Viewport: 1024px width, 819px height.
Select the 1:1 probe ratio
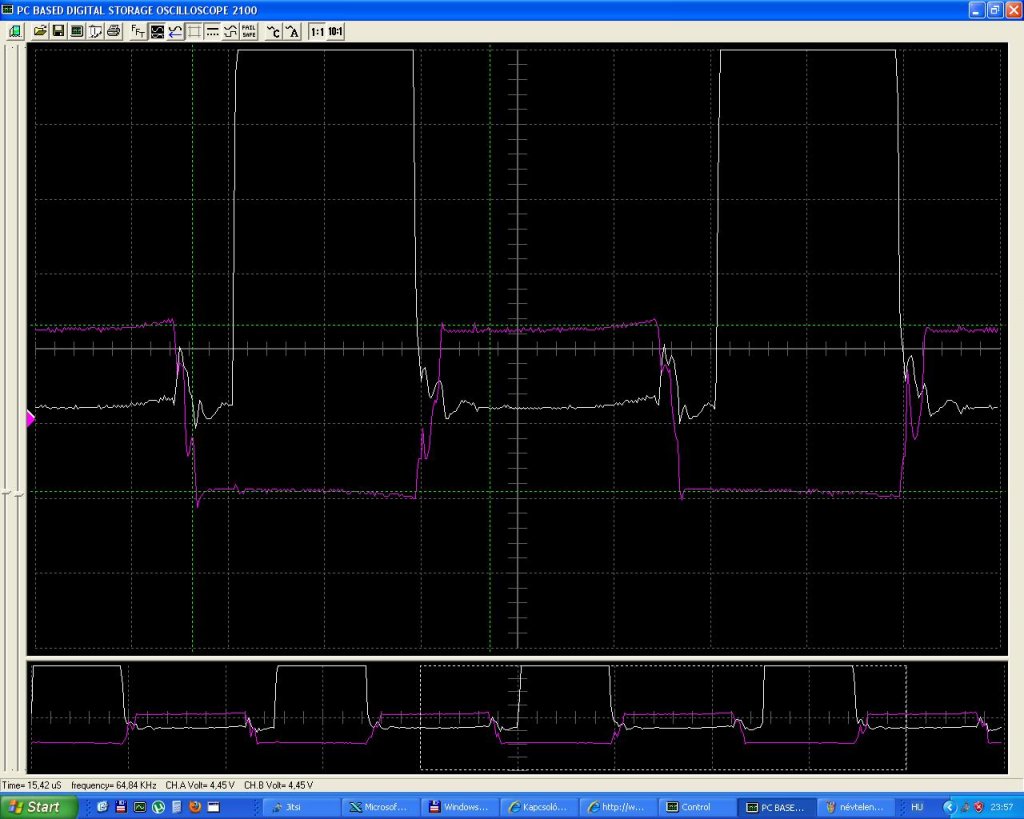[317, 31]
